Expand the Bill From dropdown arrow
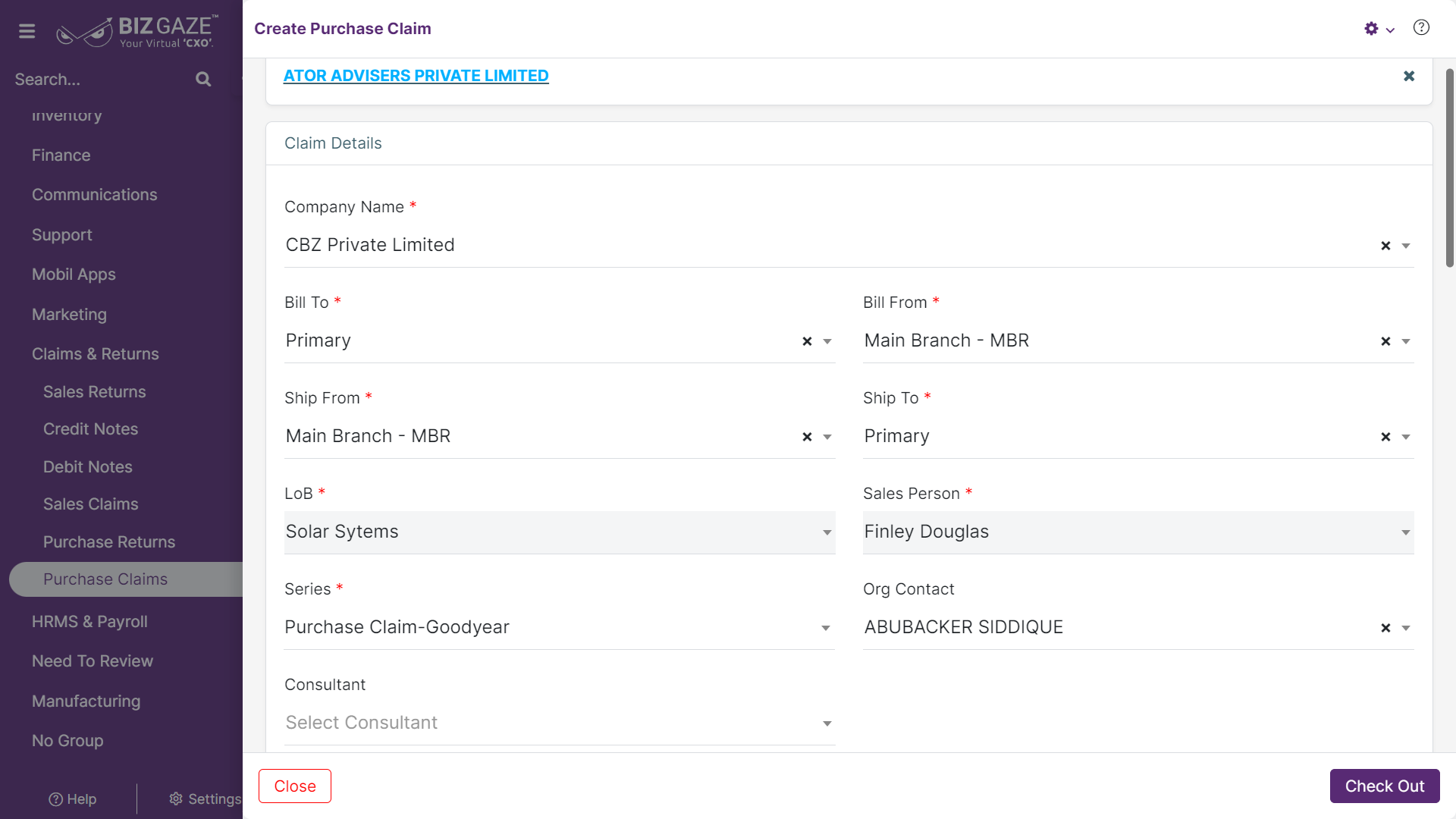1456x819 pixels. 1406,341
